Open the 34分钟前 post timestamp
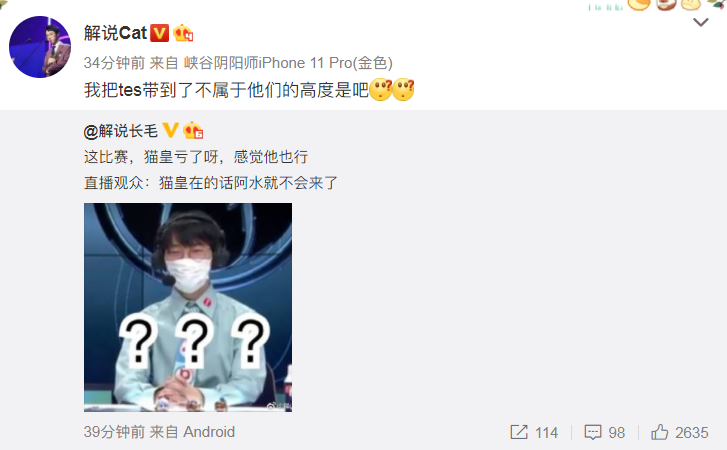This screenshot has width=727, height=450. [115, 63]
